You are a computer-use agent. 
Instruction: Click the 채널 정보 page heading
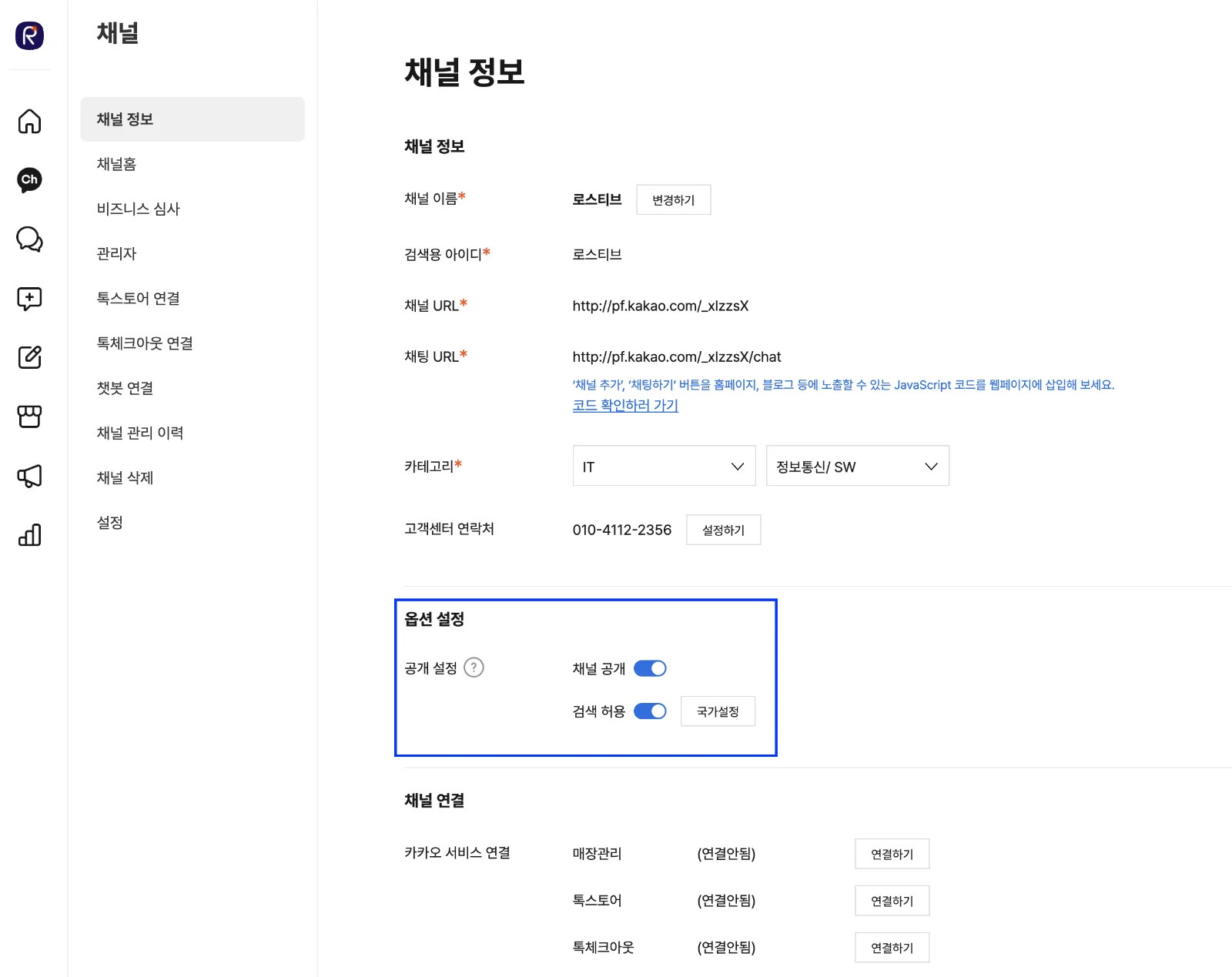(464, 72)
